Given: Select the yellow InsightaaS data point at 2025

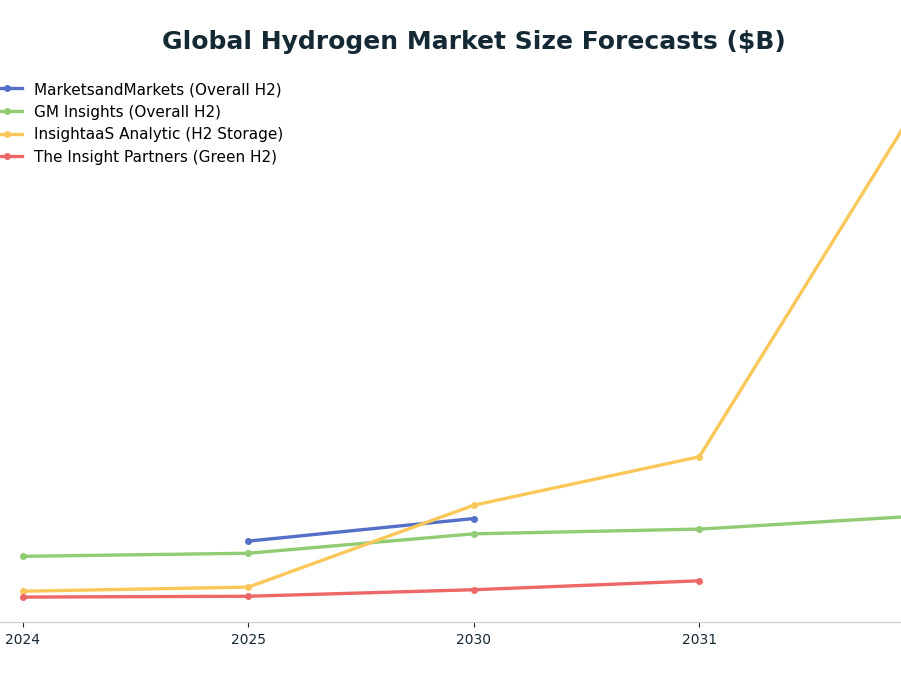Looking at the screenshot, I should (x=248, y=587).
